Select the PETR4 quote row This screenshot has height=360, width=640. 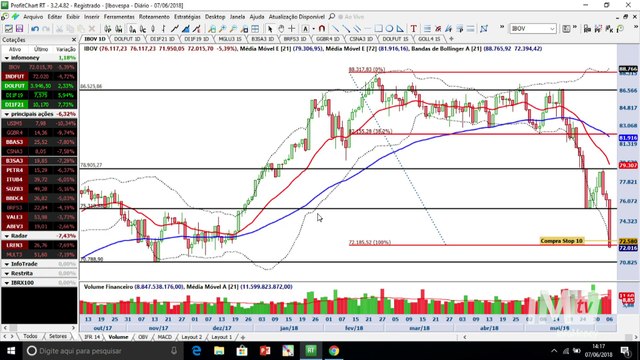pos(39,170)
